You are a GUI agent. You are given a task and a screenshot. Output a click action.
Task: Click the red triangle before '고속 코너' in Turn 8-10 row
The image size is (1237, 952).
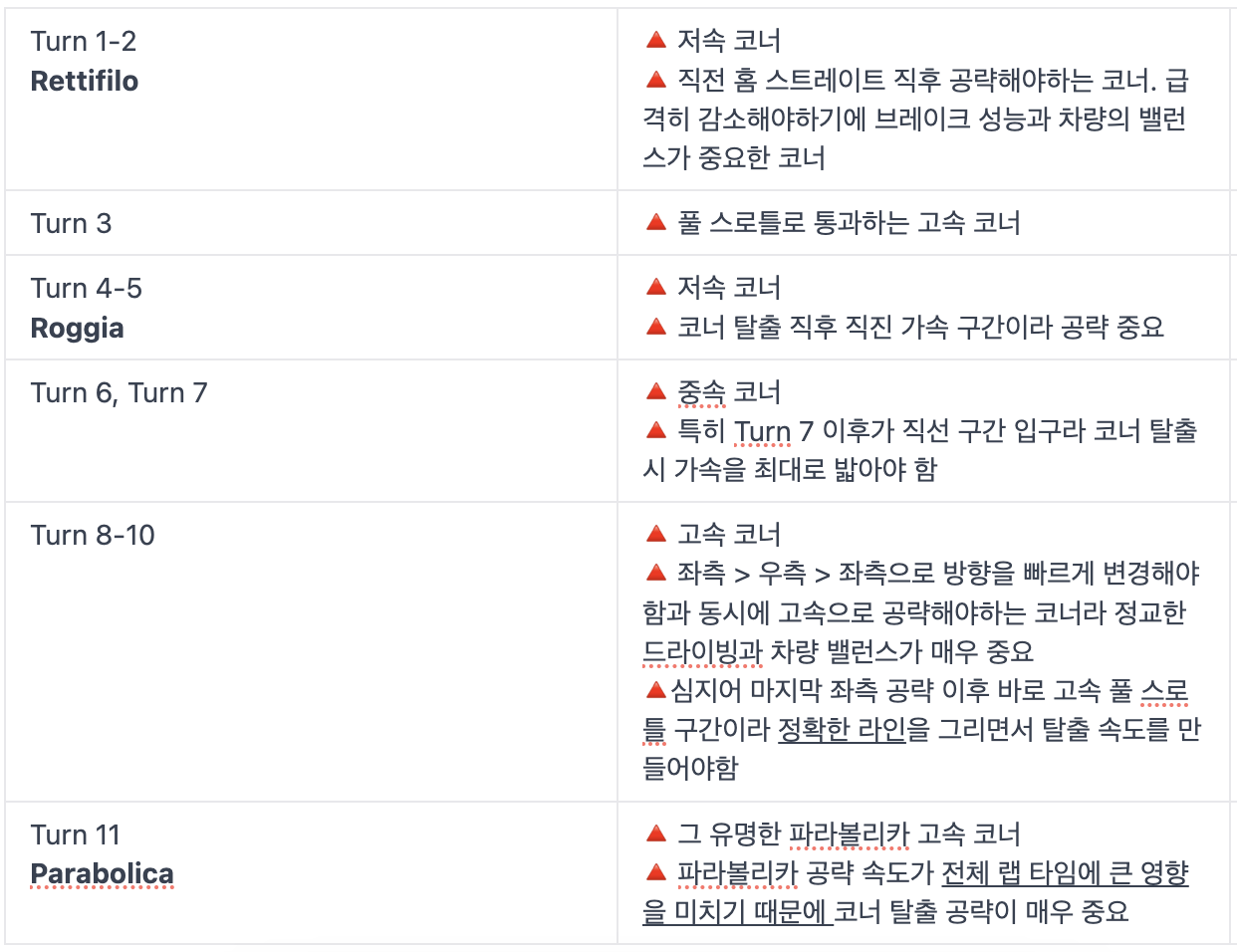[655, 534]
